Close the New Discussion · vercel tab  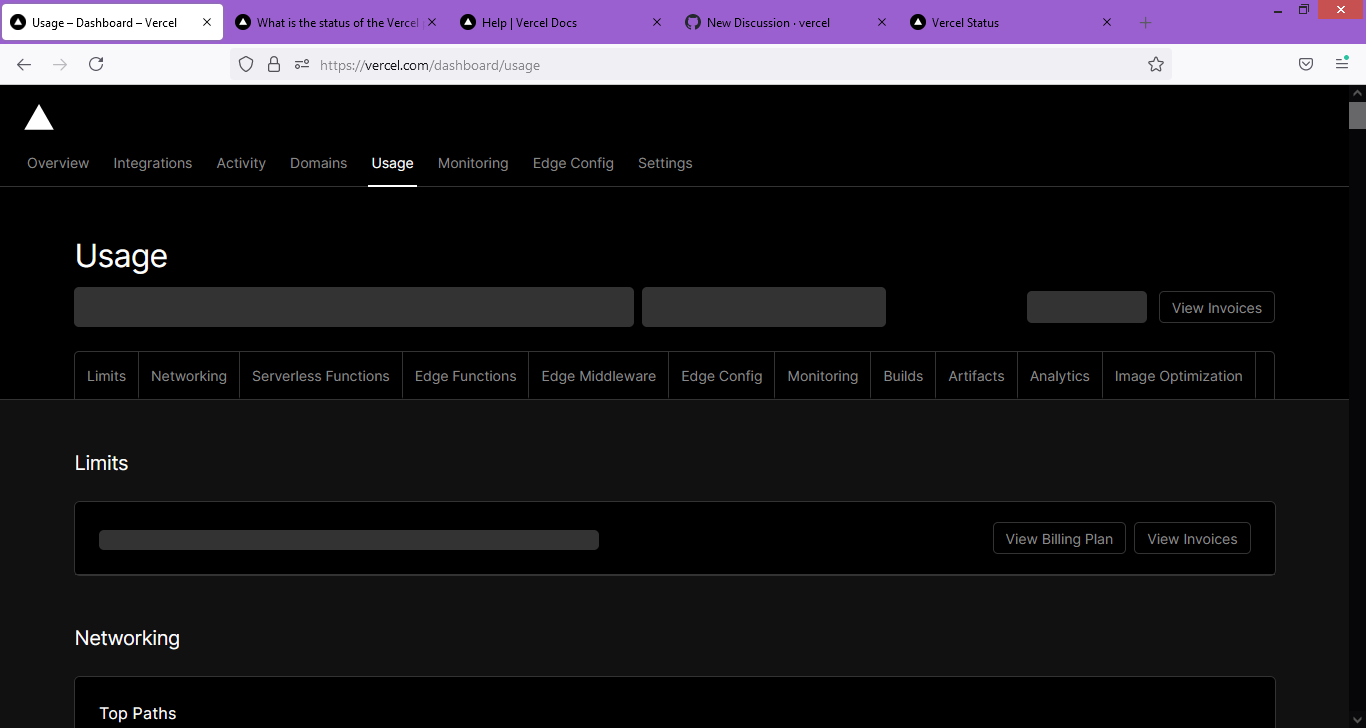[x=882, y=22]
